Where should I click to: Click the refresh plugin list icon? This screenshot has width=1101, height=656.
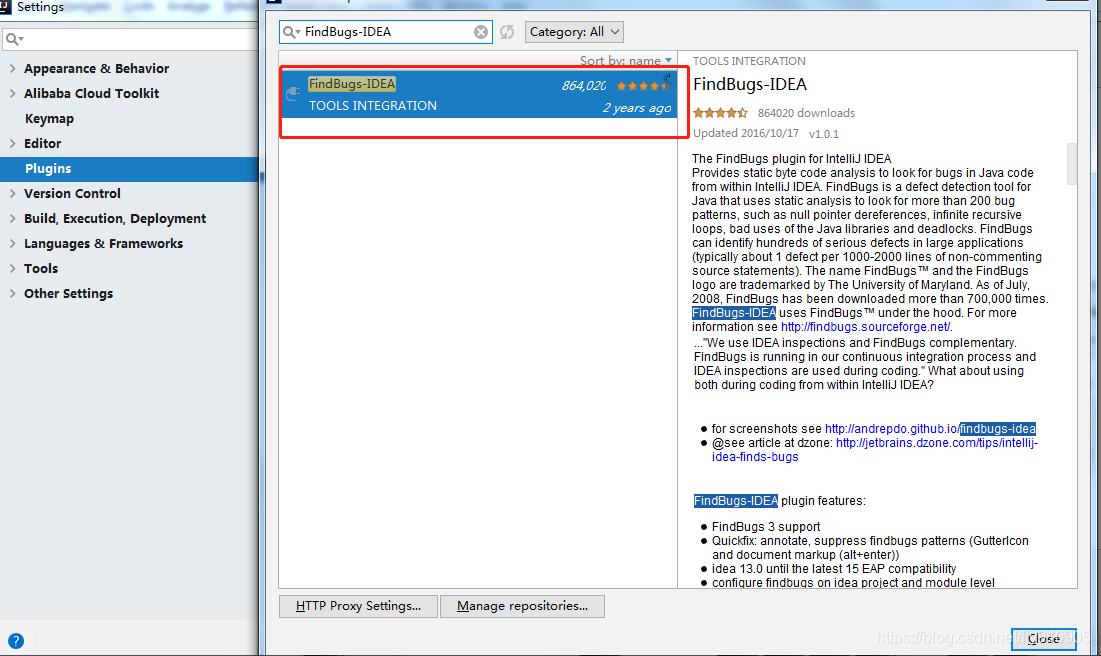coord(507,32)
